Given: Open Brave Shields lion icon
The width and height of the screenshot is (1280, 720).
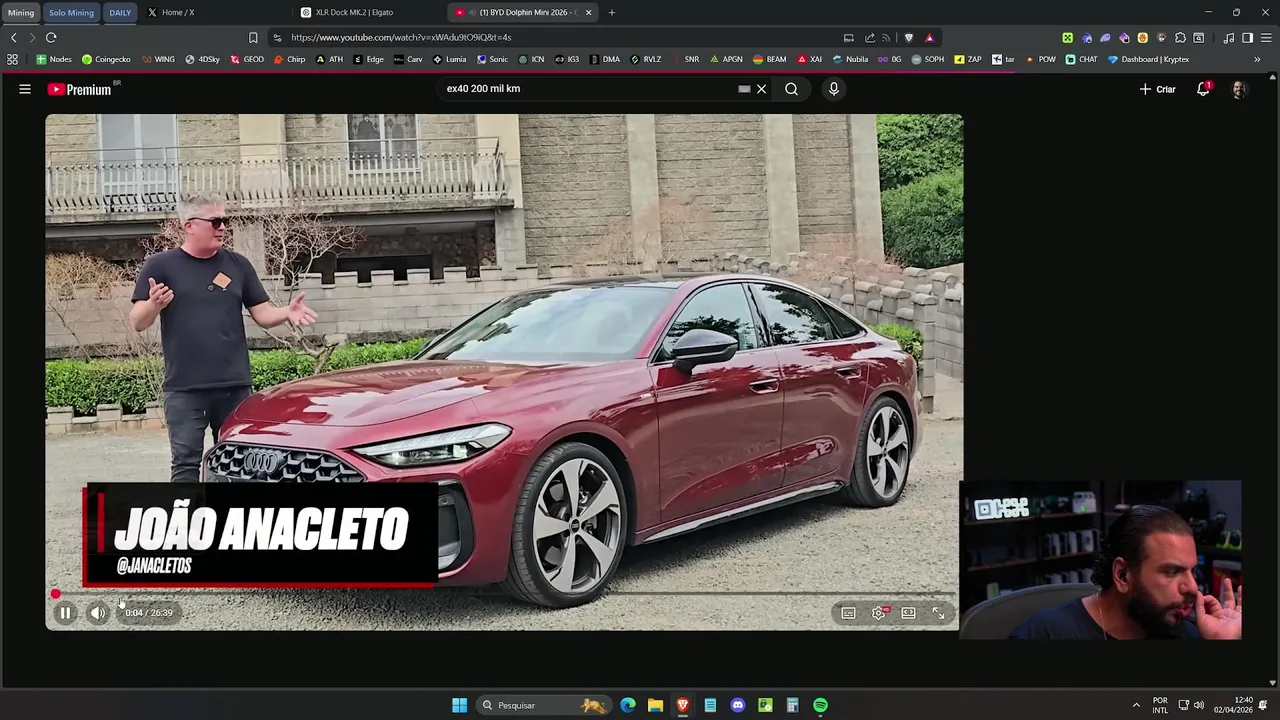Looking at the screenshot, I should [908, 37].
